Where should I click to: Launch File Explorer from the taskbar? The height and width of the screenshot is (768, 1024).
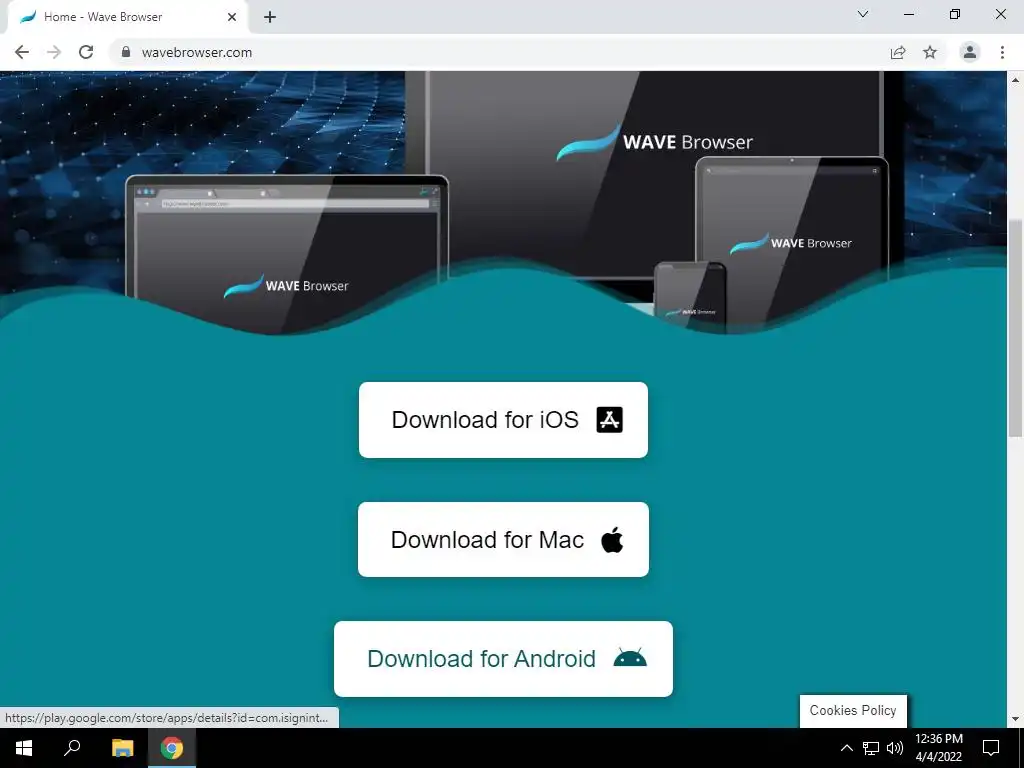coord(122,748)
